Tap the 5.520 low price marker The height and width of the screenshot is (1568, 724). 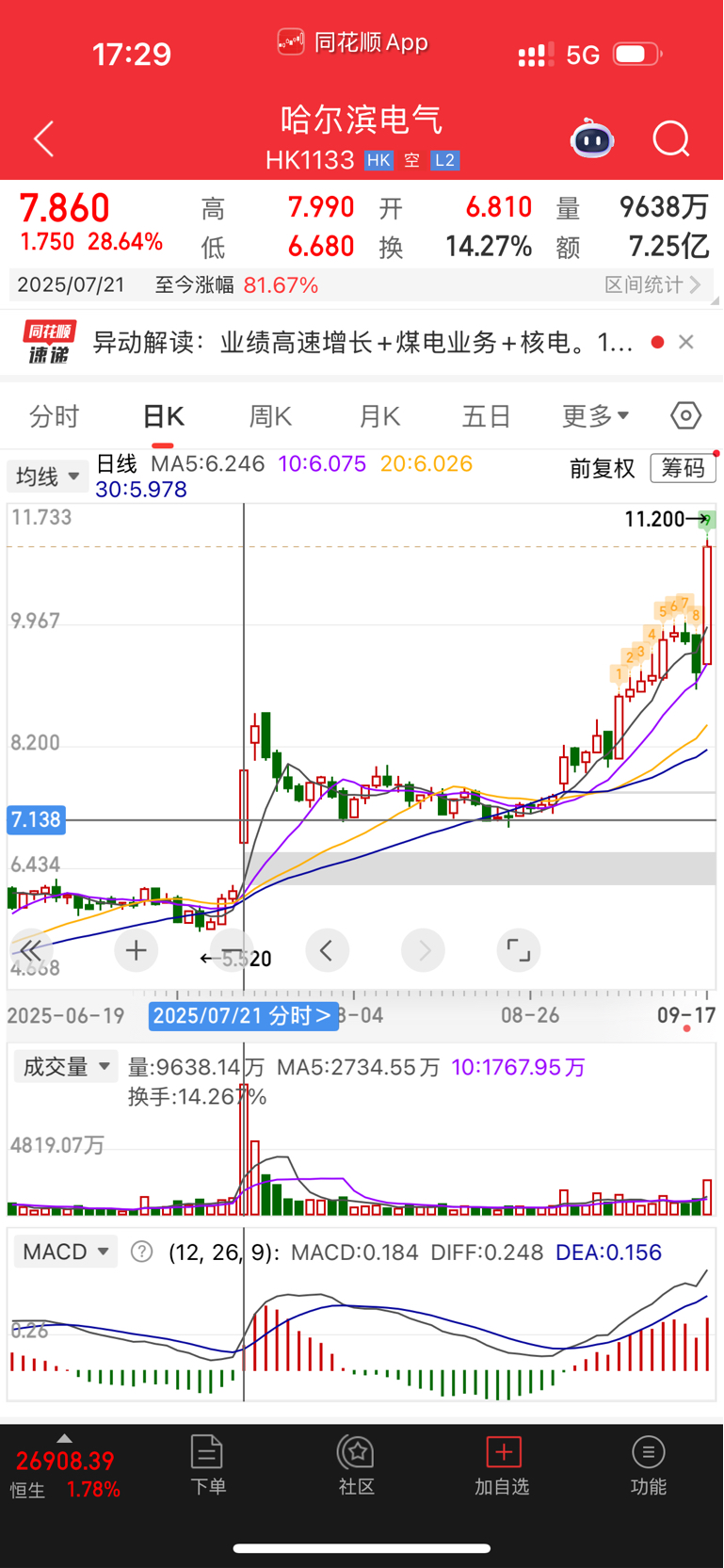click(247, 959)
